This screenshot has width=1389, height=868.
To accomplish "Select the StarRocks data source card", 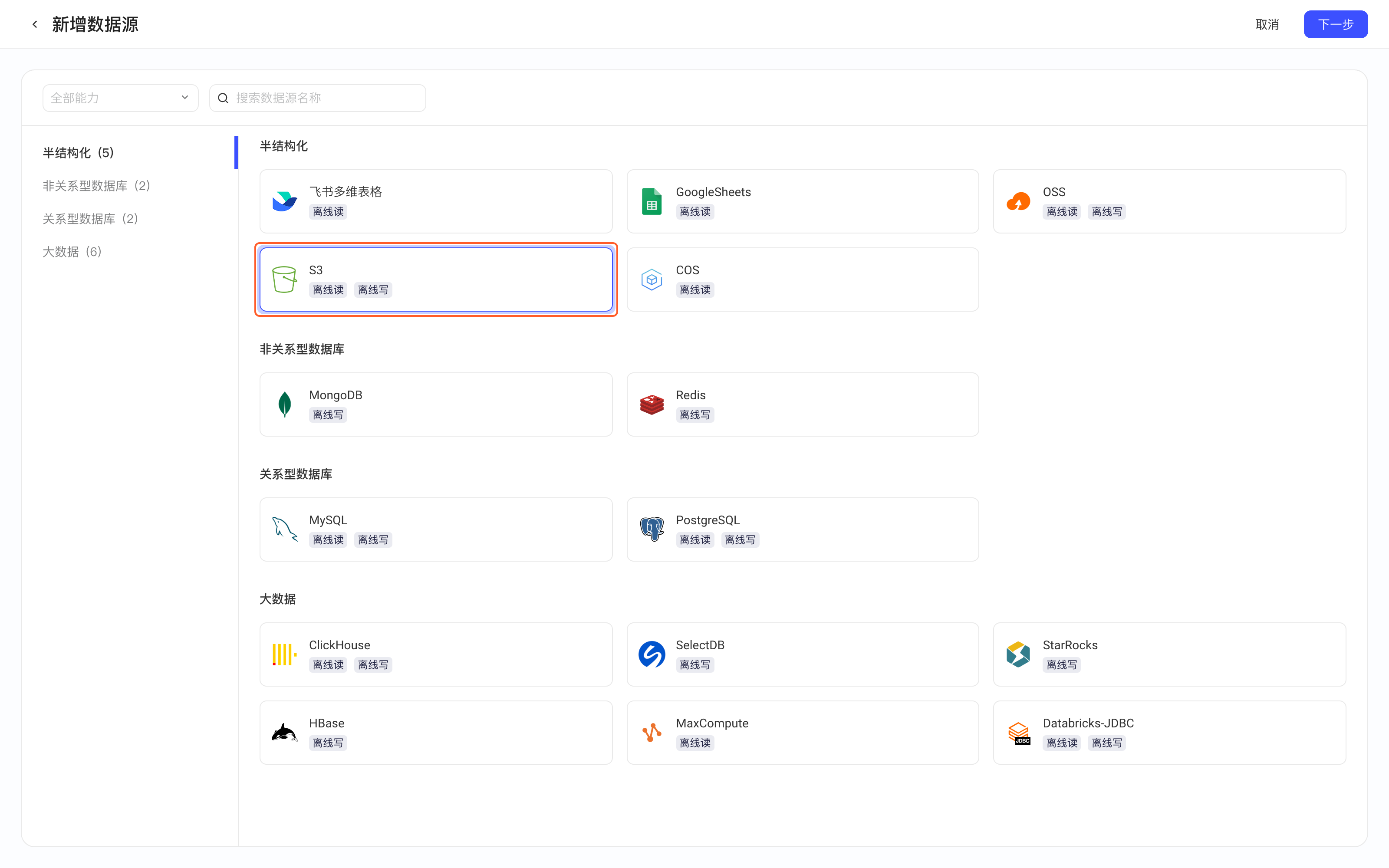I will [1169, 654].
